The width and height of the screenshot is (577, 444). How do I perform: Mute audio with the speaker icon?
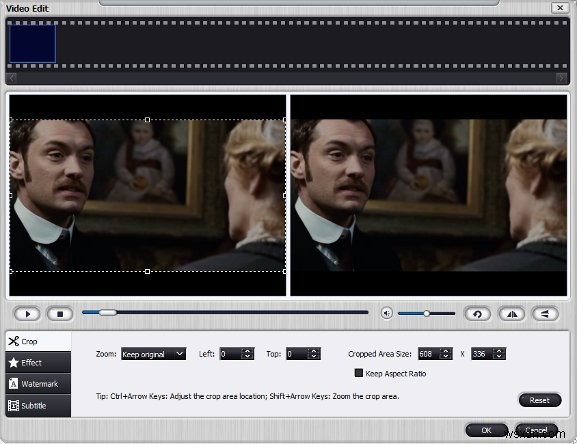[x=386, y=313]
